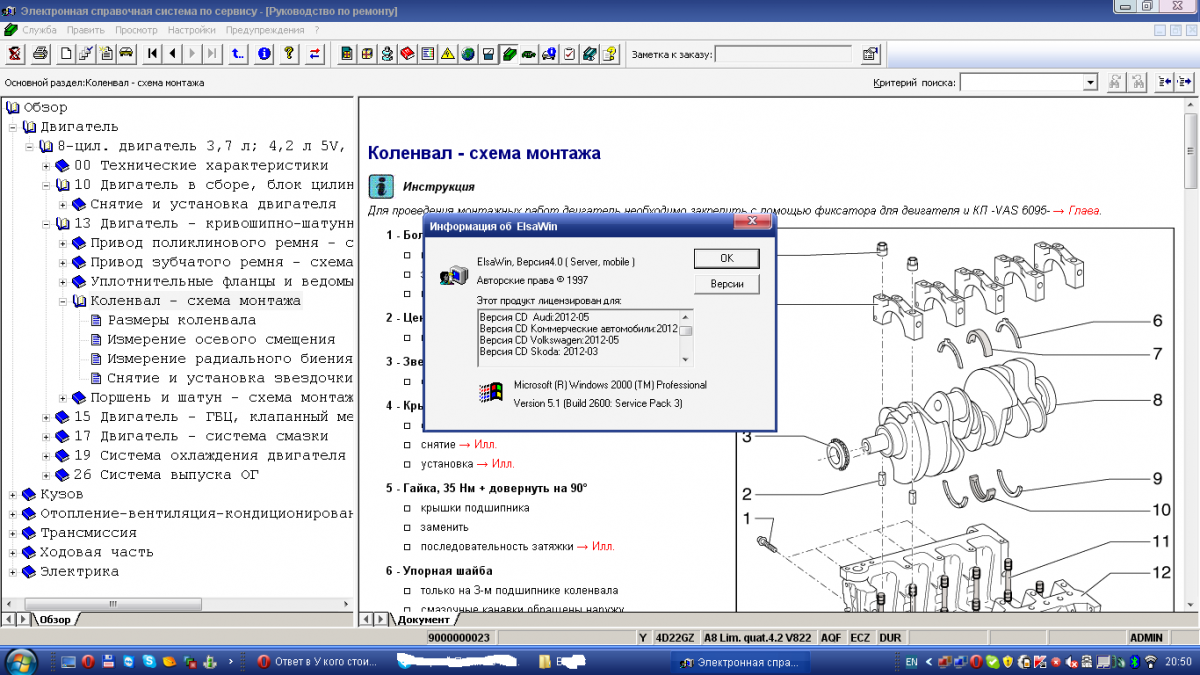This screenshot has width=1200, height=675.
Task: Click the blue info circle toolbar icon
Action: coord(264,53)
